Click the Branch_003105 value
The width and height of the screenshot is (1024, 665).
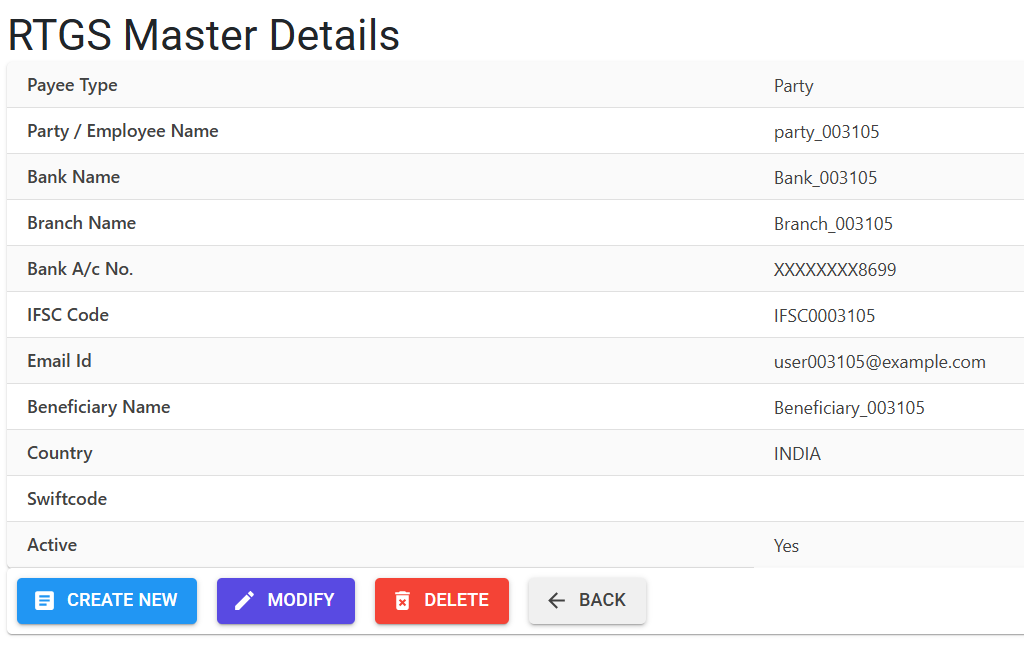tap(833, 224)
